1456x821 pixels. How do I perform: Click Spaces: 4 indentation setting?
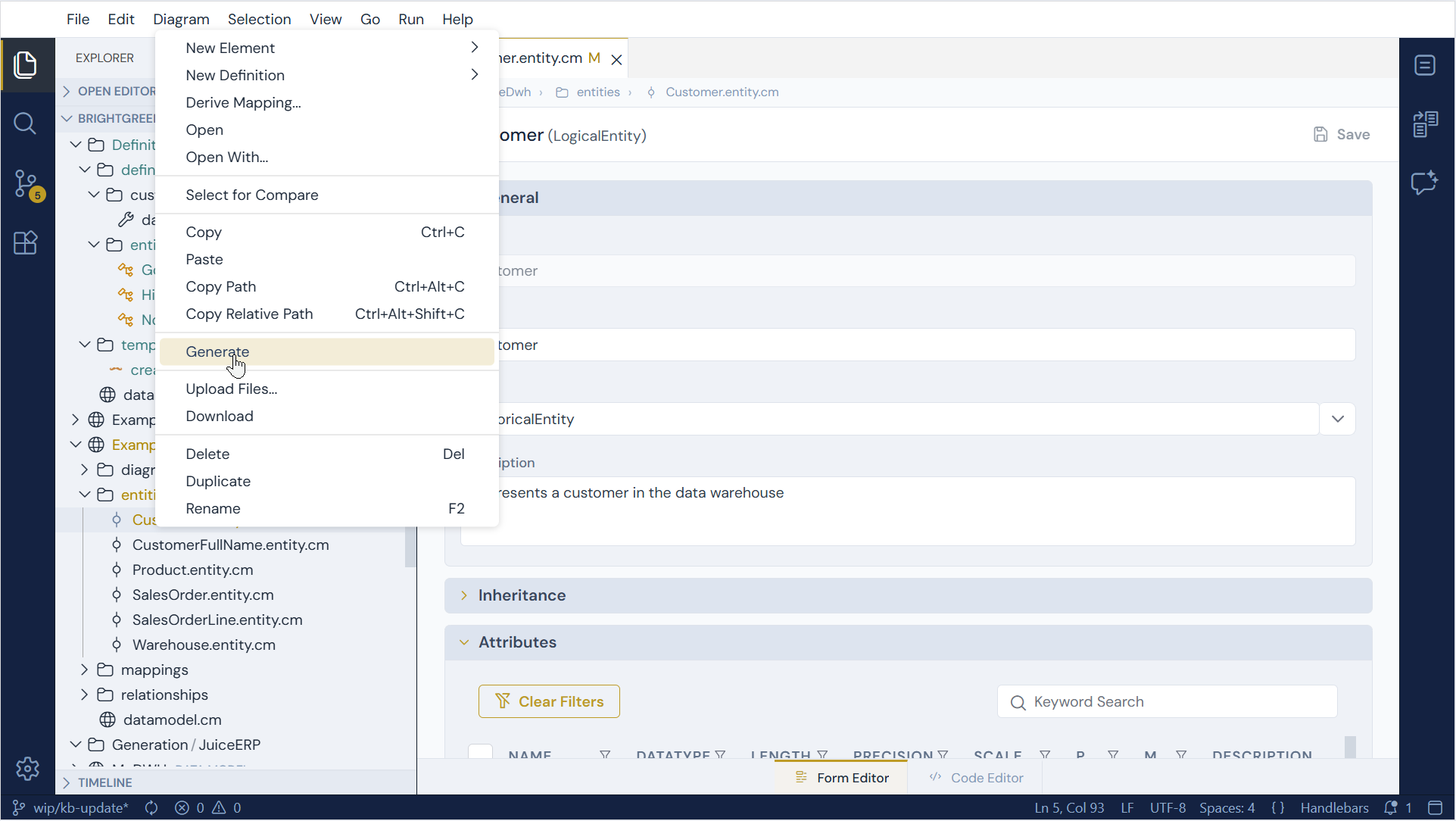(x=1227, y=808)
